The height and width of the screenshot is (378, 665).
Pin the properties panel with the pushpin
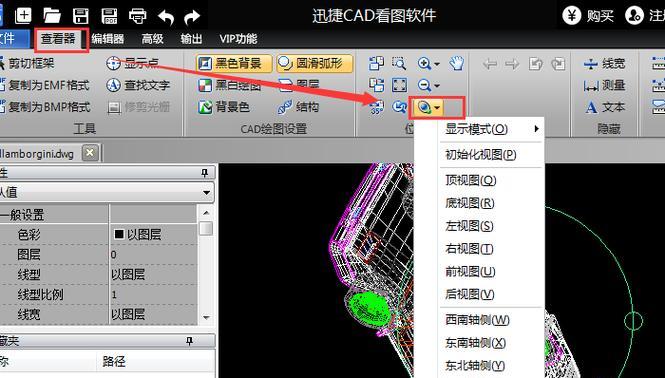tap(204, 173)
